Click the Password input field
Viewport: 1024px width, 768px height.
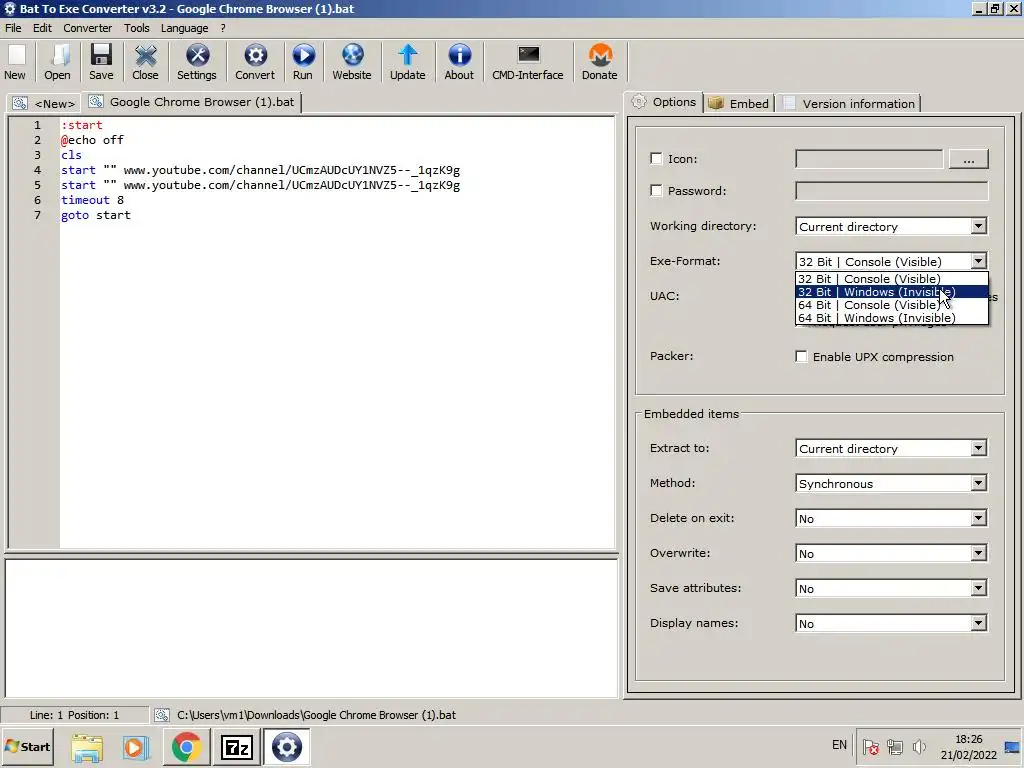pyautogui.click(x=891, y=191)
